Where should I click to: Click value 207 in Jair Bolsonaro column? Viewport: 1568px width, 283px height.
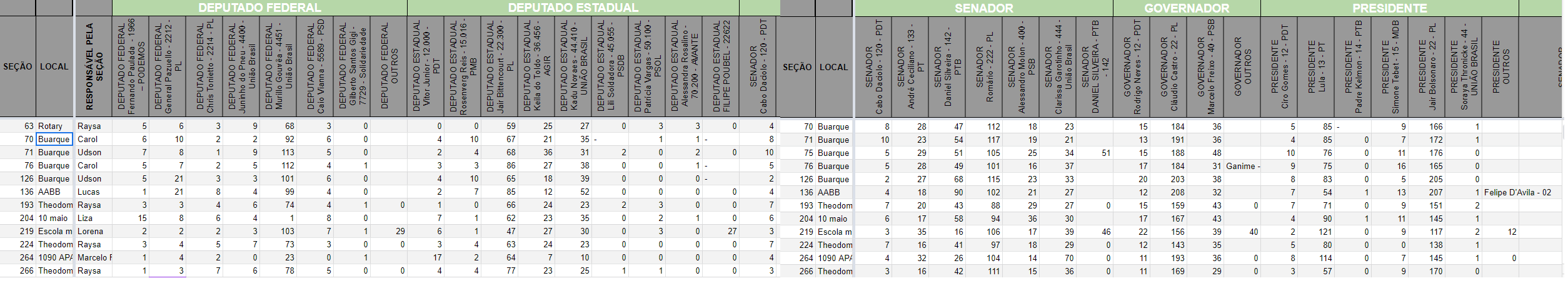pyautogui.click(x=1427, y=192)
